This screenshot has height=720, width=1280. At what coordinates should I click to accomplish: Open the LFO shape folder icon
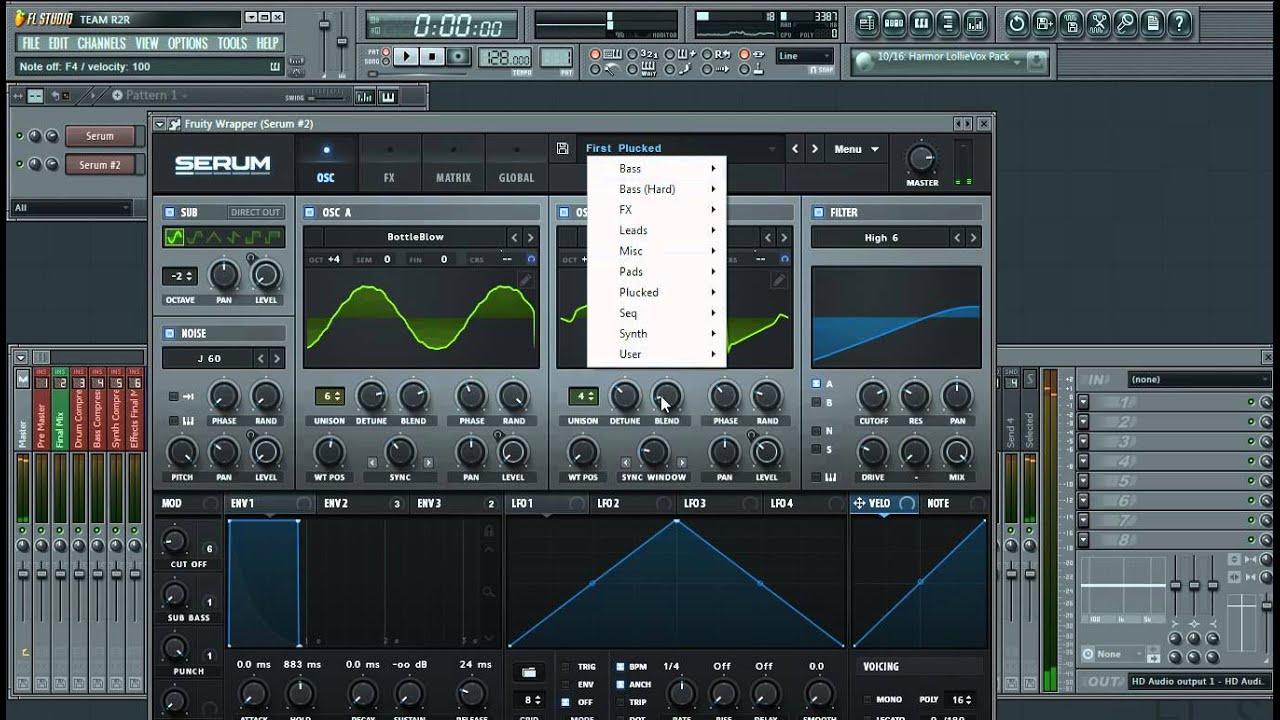[528, 672]
